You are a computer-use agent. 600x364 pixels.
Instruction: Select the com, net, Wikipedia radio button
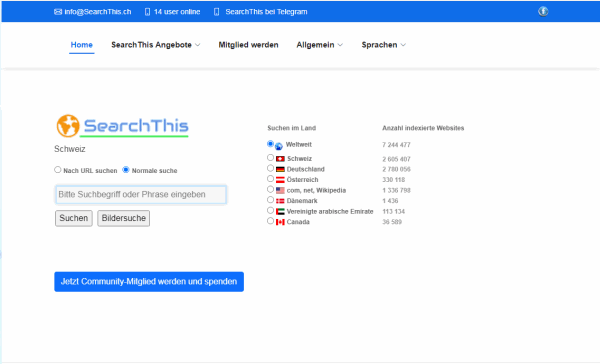tap(270, 189)
